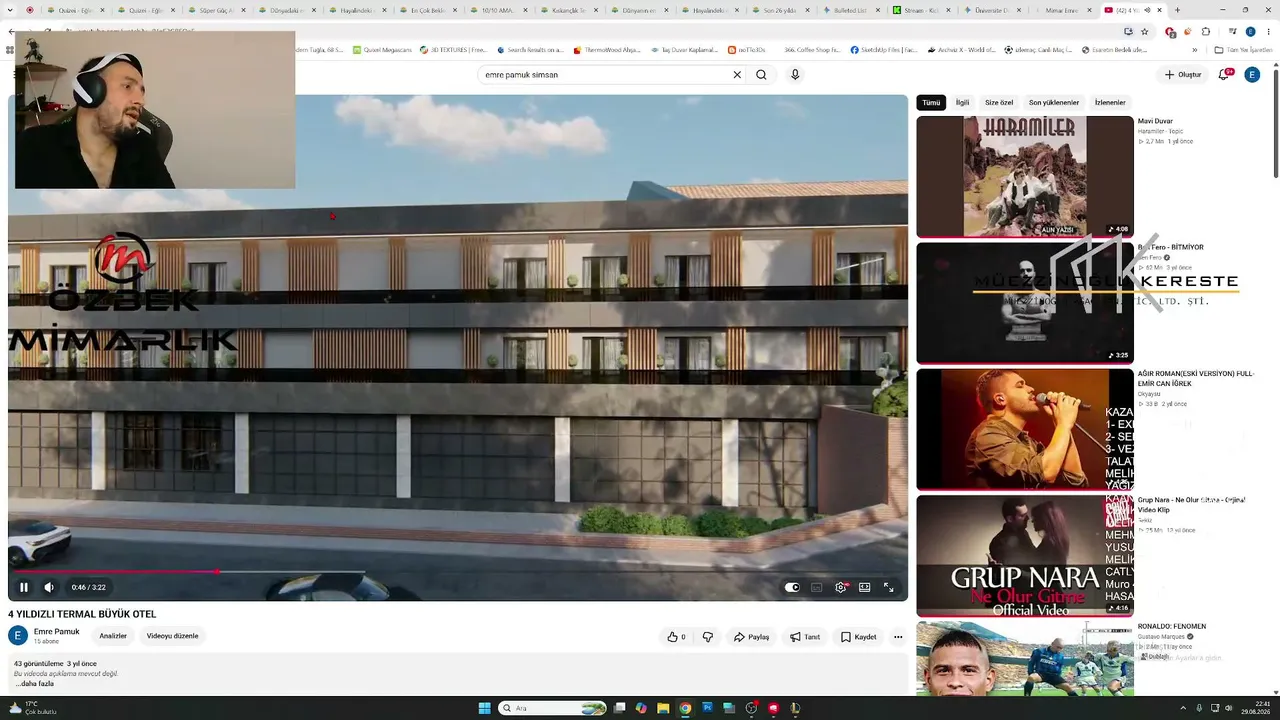The width and height of the screenshot is (1280, 720).
Task: Save the video with the Kaydet button
Action: [x=858, y=637]
